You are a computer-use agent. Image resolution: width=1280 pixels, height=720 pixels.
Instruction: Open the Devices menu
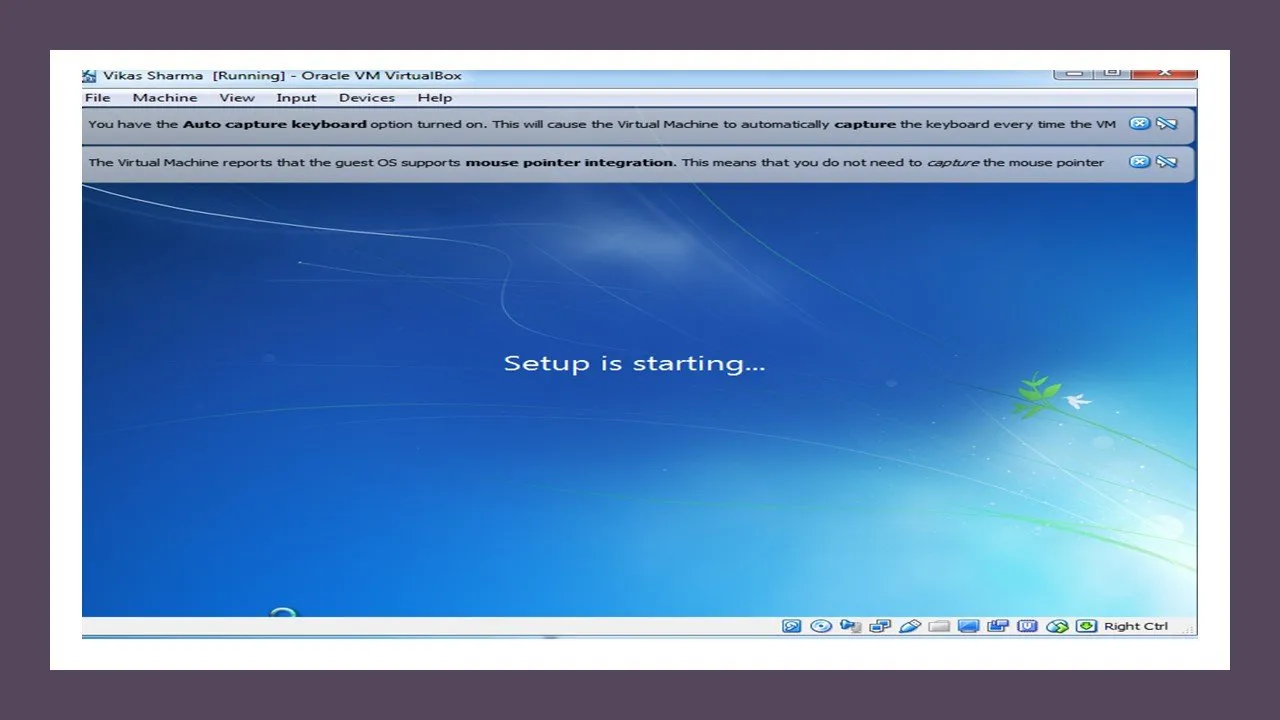(367, 98)
